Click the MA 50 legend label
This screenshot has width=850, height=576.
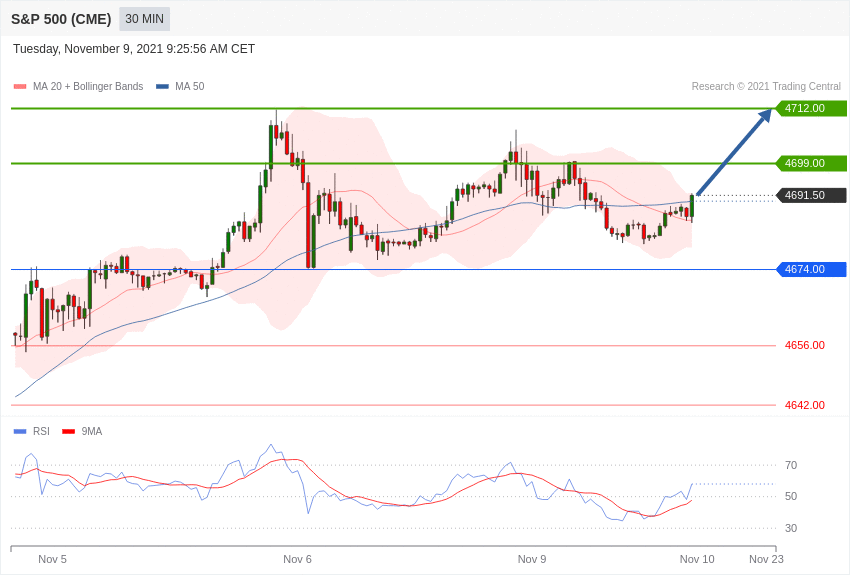190,86
